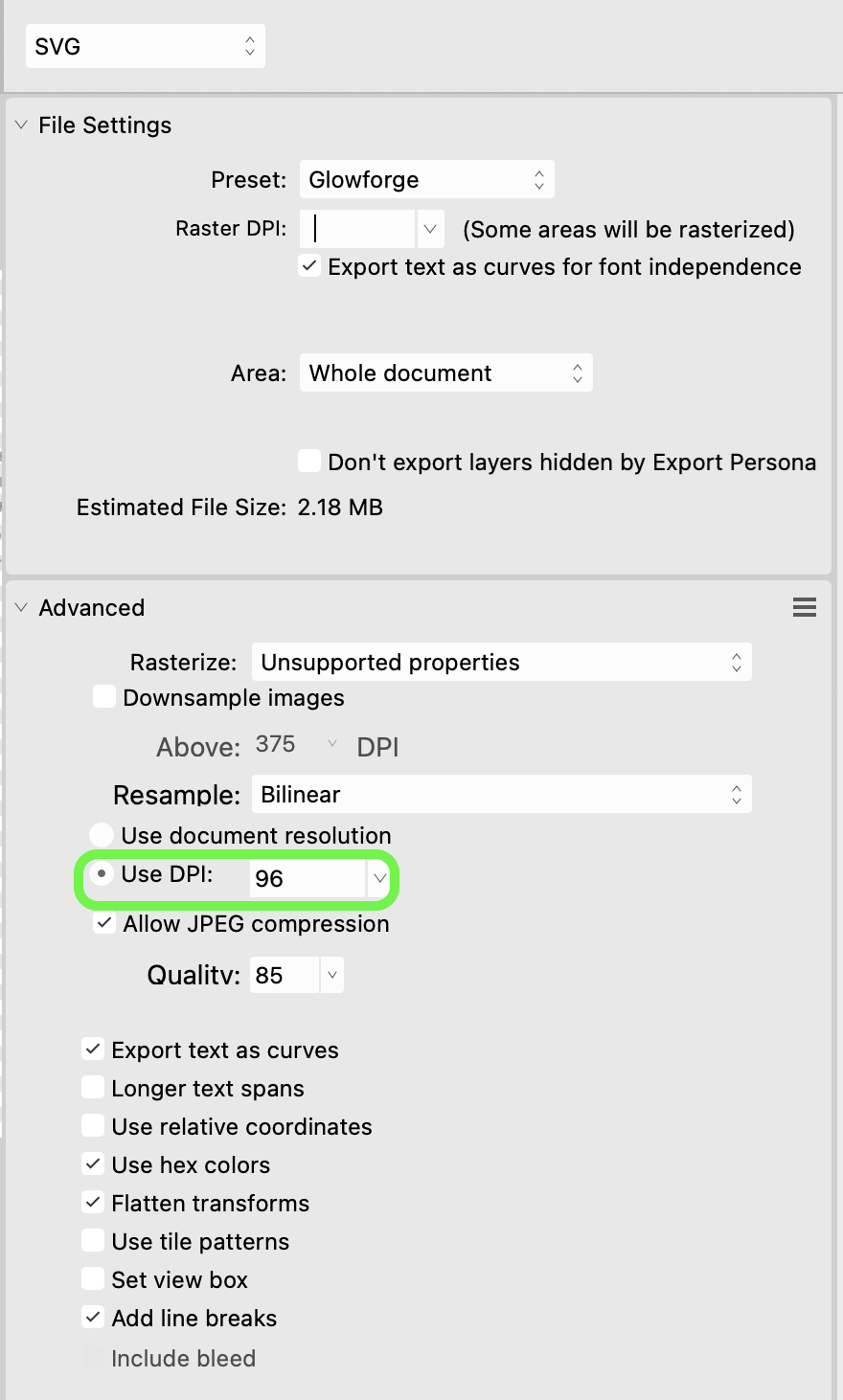Toggle Export text as curves for font independence
Image resolution: width=843 pixels, height=1400 pixels.
[309, 266]
